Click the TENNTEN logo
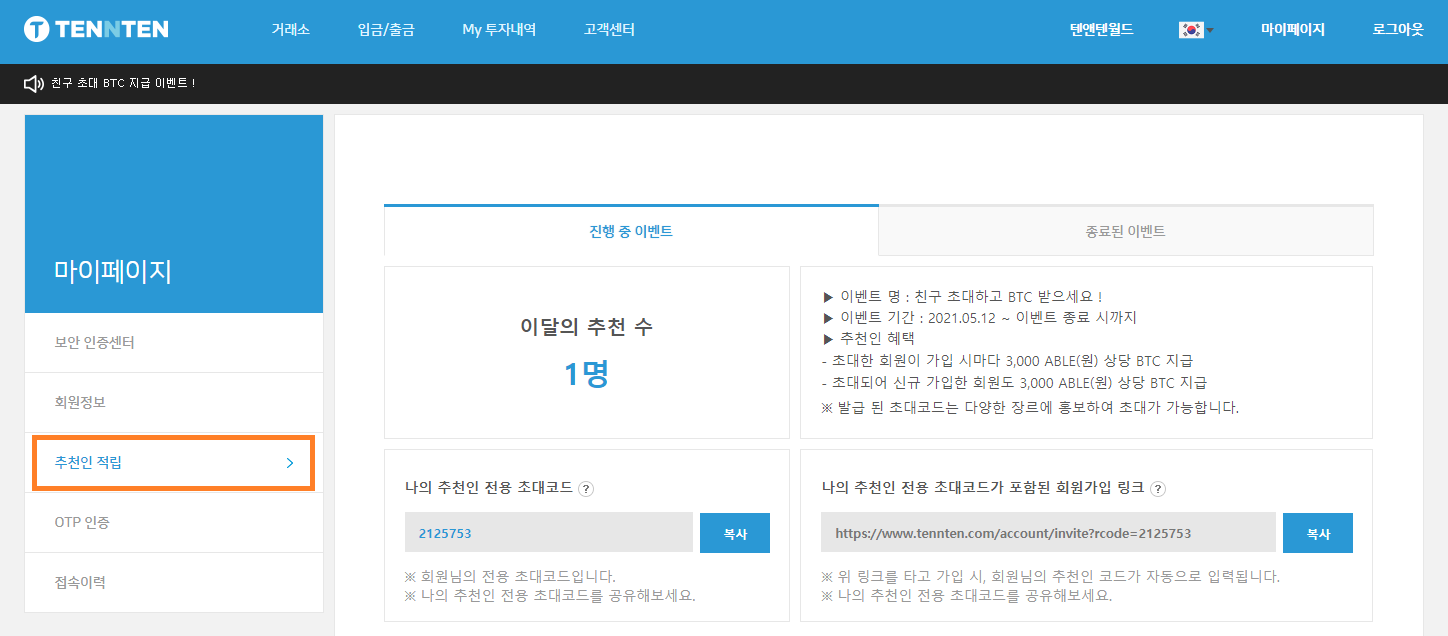Viewport: 1448px width, 636px height. pos(96,29)
